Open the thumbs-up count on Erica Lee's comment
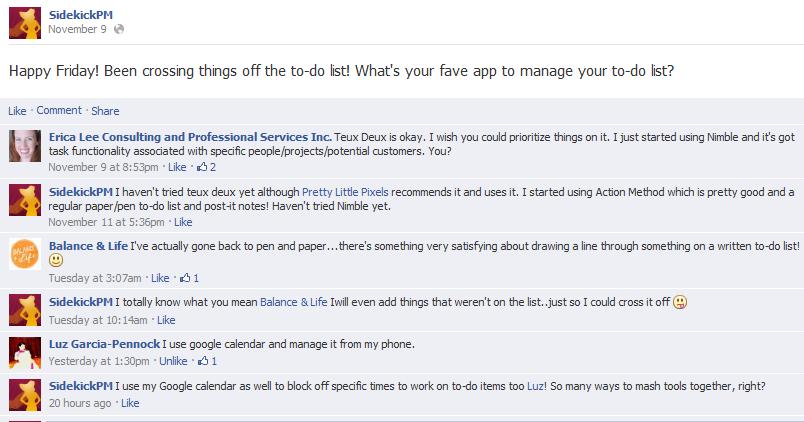This screenshot has width=804, height=422. [x=207, y=167]
